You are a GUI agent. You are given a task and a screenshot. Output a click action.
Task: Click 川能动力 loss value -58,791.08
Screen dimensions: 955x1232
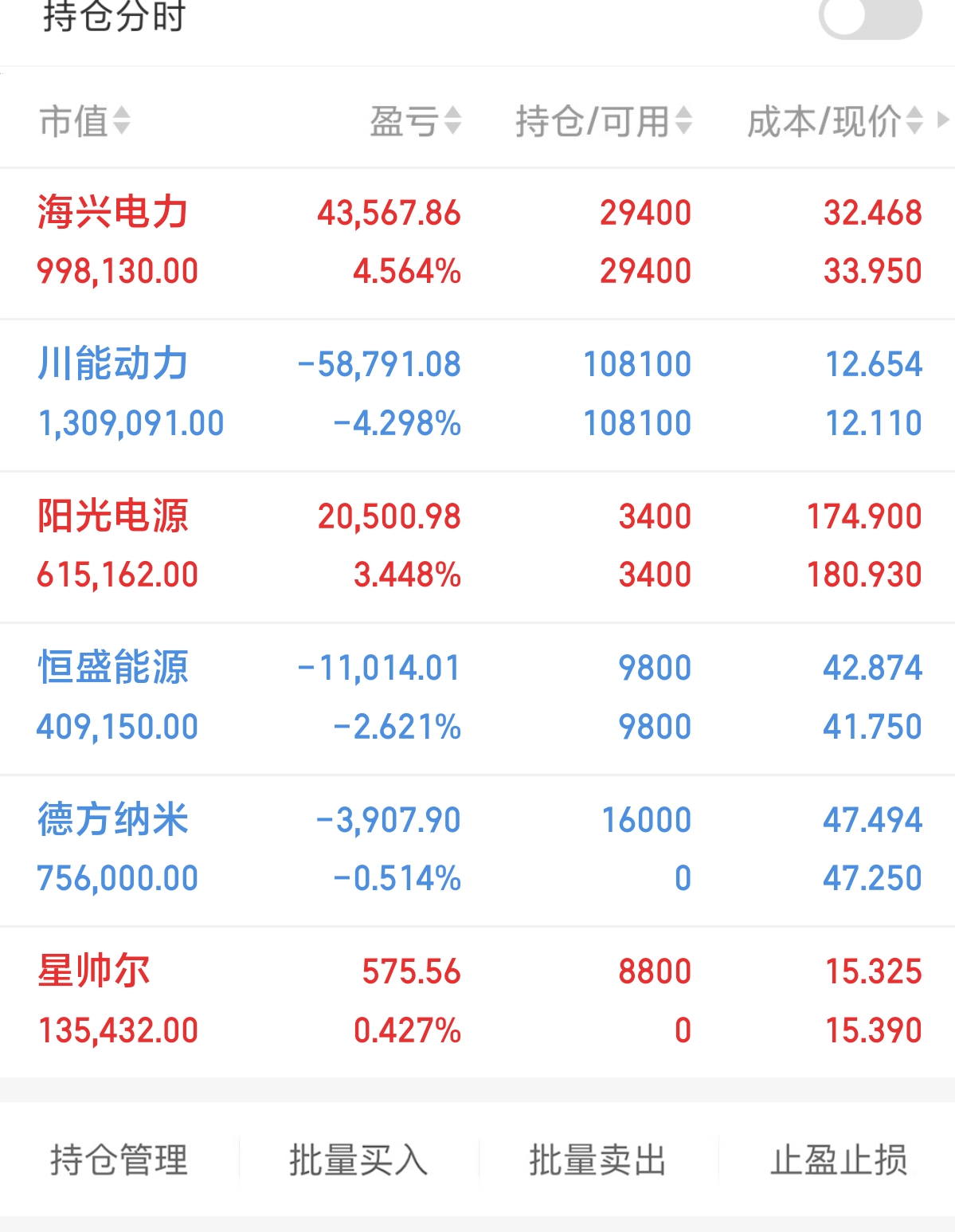click(x=379, y=364)
